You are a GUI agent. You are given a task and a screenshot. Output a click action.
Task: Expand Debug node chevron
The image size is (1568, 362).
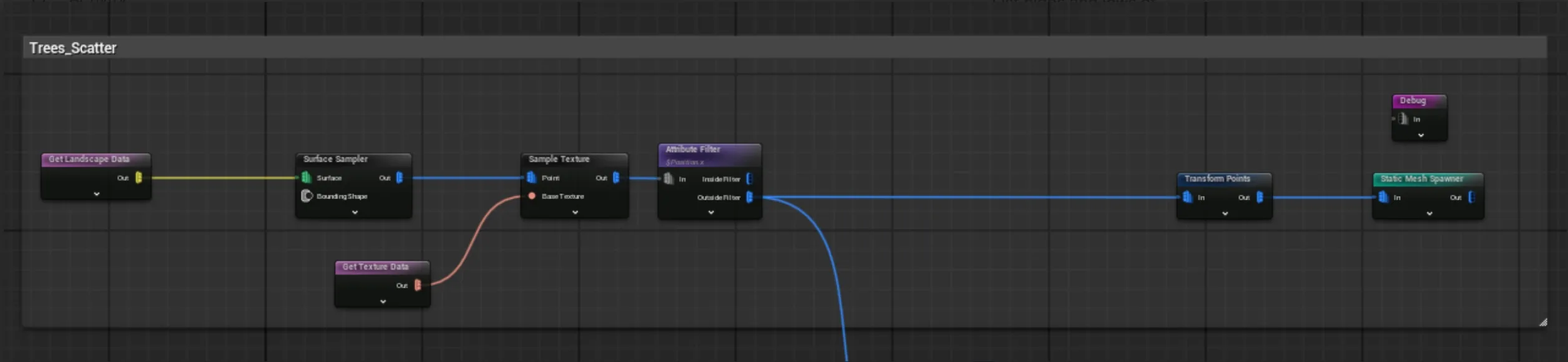coord(1421,135)
